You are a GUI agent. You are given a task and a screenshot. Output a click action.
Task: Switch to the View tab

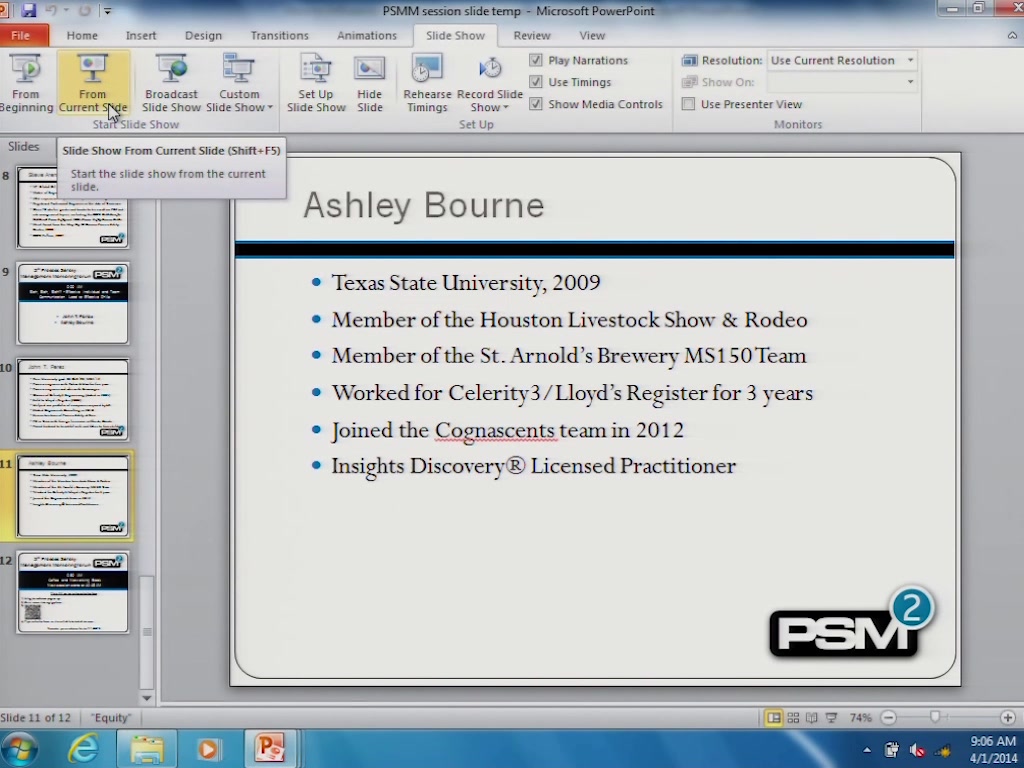coord(592,35)
